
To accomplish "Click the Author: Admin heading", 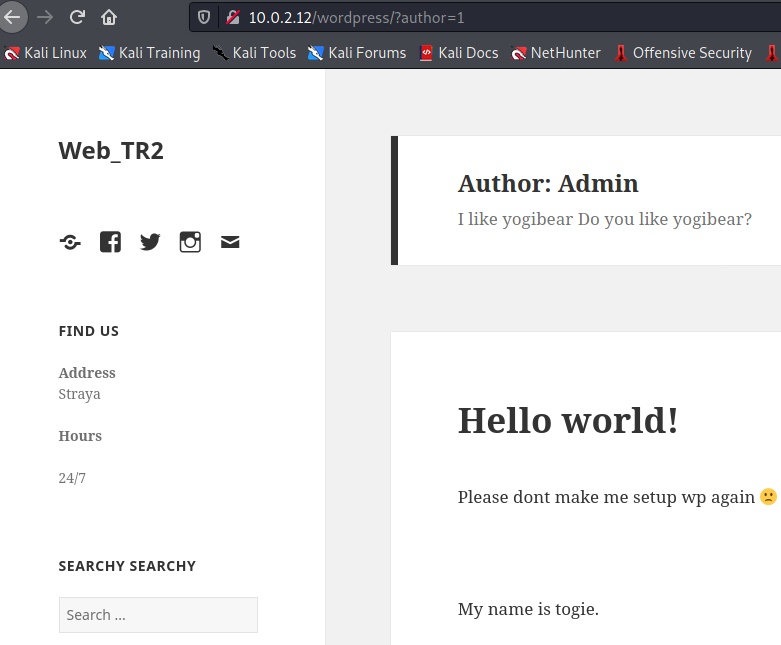I will pos(548,183).
